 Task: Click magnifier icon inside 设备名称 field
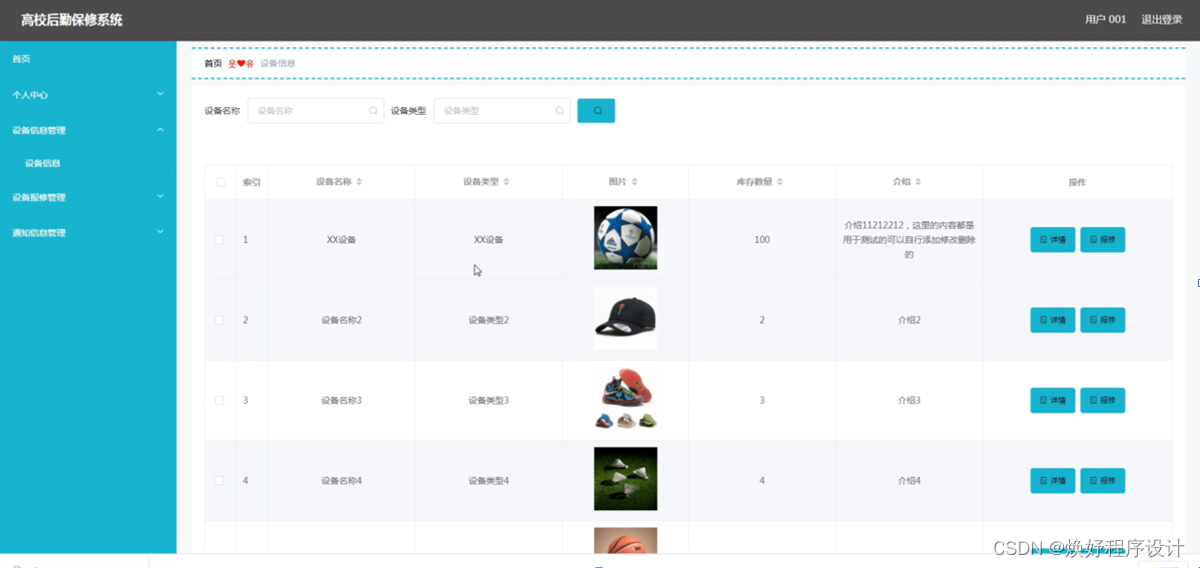point(373,111)
